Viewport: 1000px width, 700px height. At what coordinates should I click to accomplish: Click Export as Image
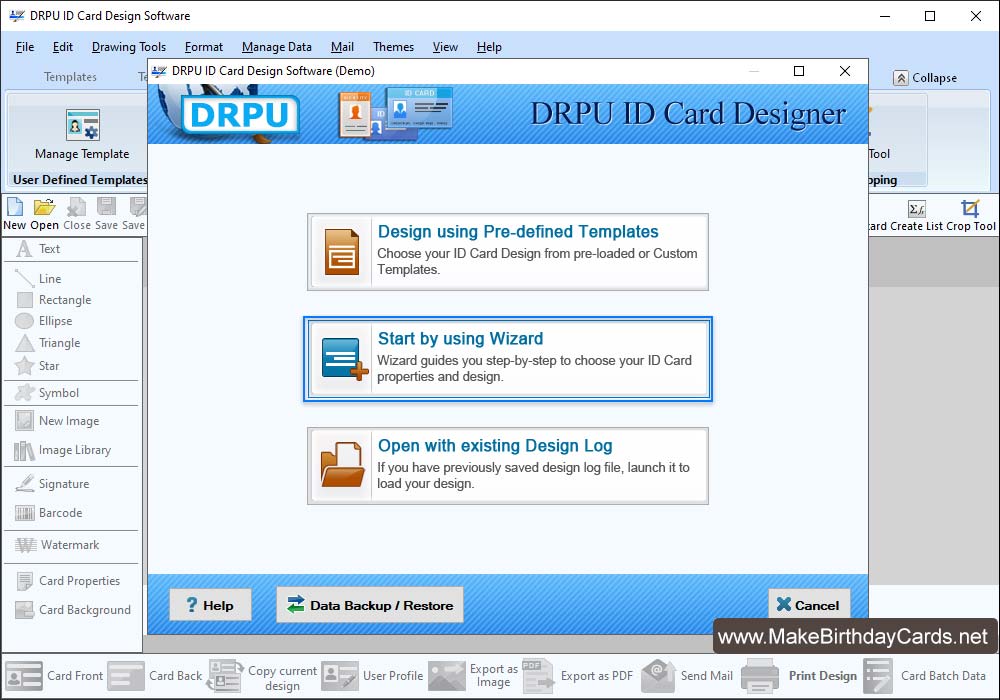click(x=473, y=676)
